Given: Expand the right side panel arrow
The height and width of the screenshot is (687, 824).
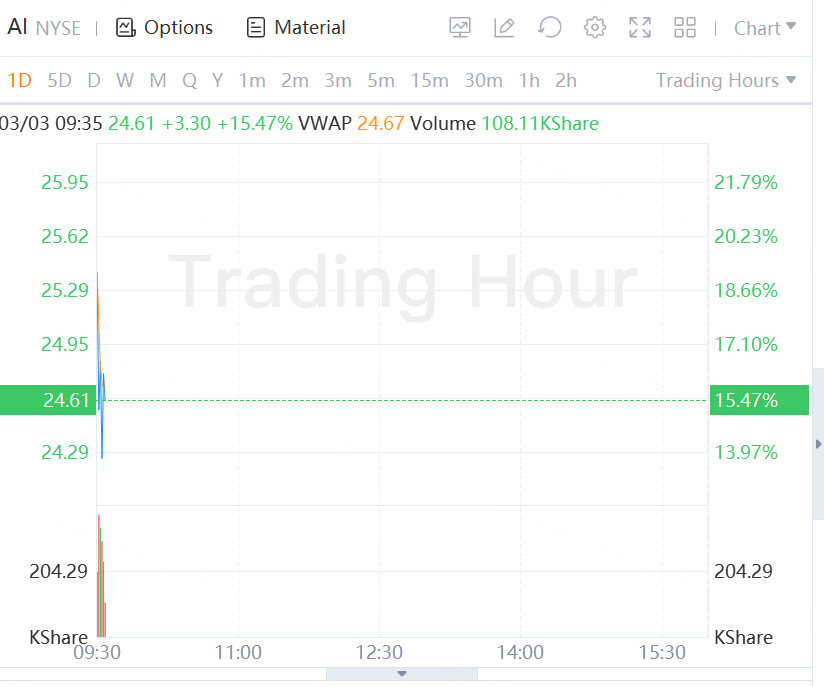Looking at the screenshot, I should point(819,443).
